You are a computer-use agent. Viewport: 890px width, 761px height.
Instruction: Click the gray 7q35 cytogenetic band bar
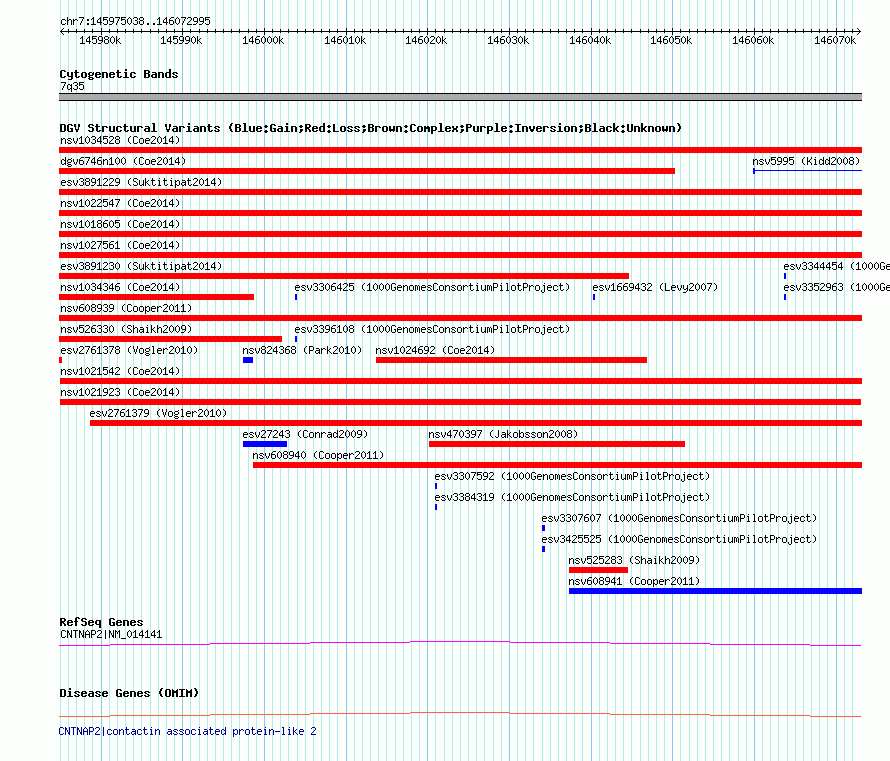460,97
